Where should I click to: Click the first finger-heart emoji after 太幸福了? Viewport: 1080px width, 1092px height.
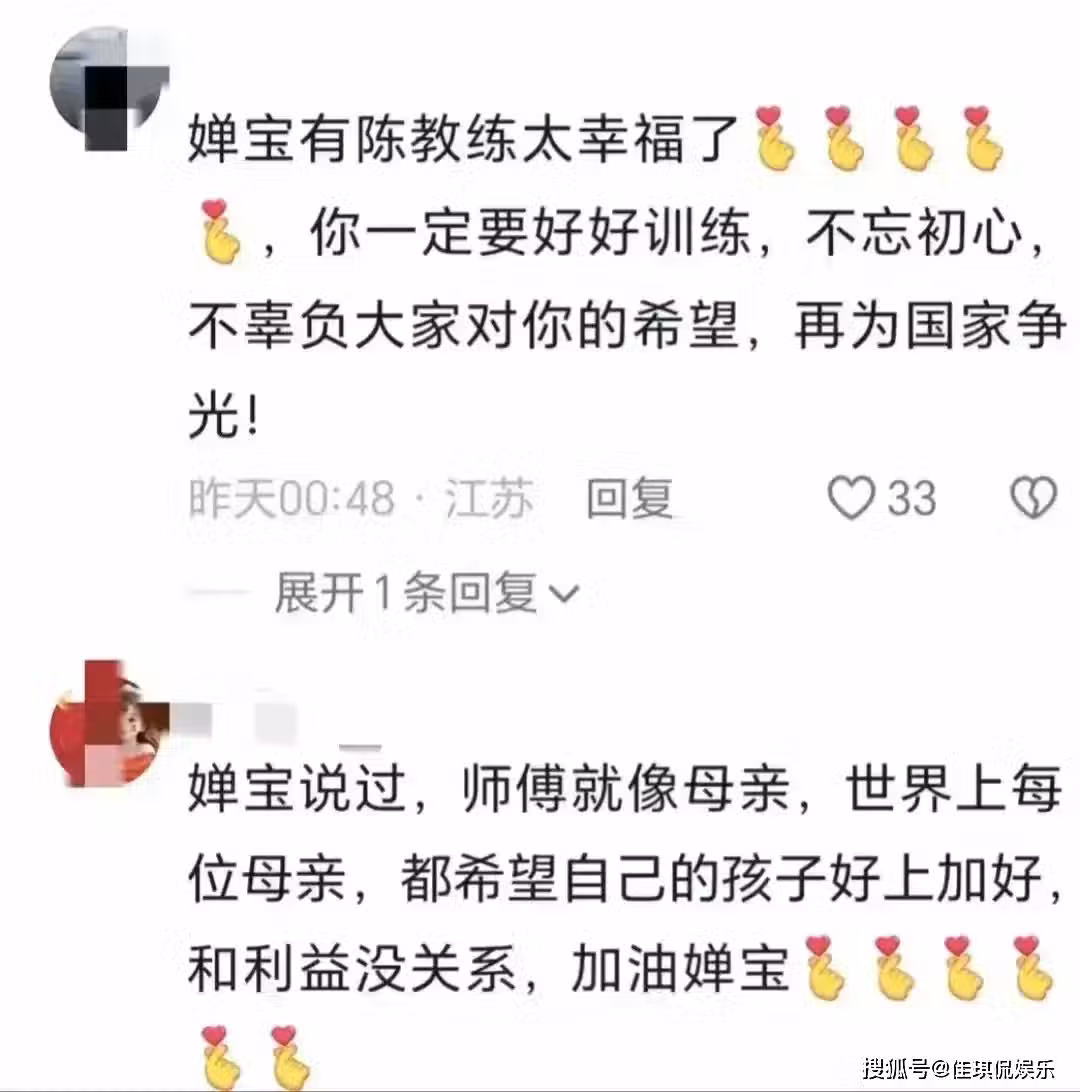[774, 138]
